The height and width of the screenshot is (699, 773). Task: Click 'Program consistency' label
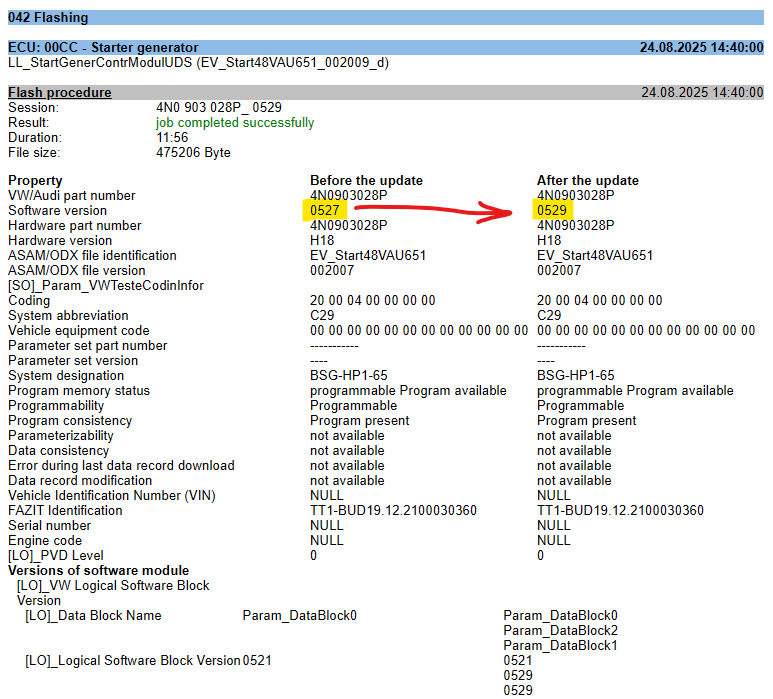70,420
